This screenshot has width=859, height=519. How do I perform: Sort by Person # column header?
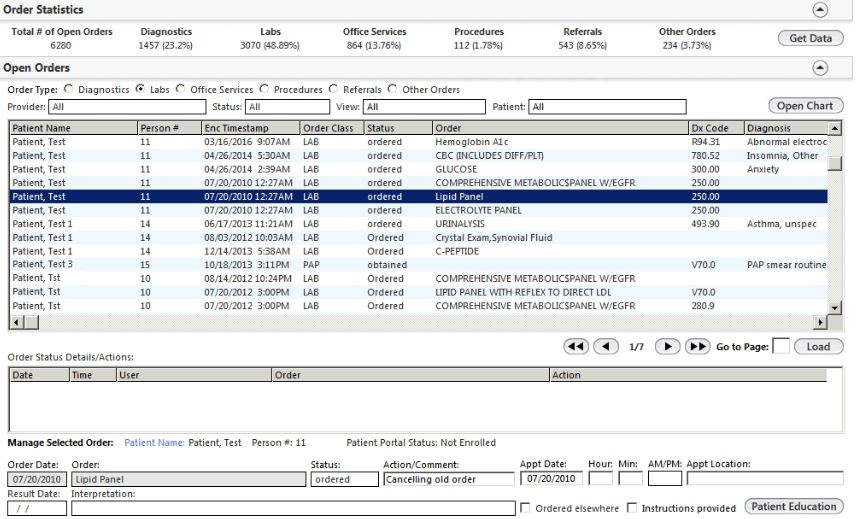169,128
